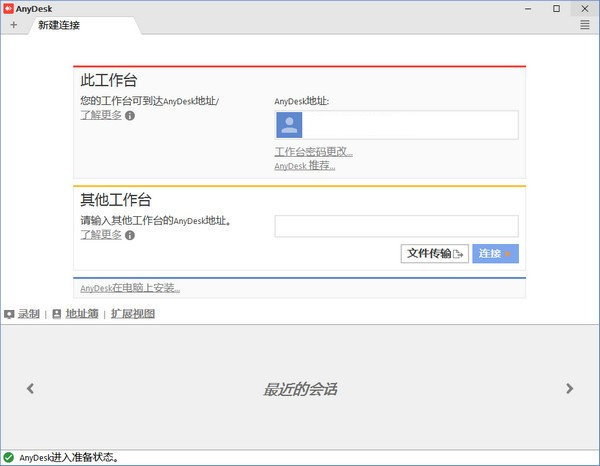Click the AnyDesk logo in title bar
Screen dimensions: 600x466
coord(8,8)
